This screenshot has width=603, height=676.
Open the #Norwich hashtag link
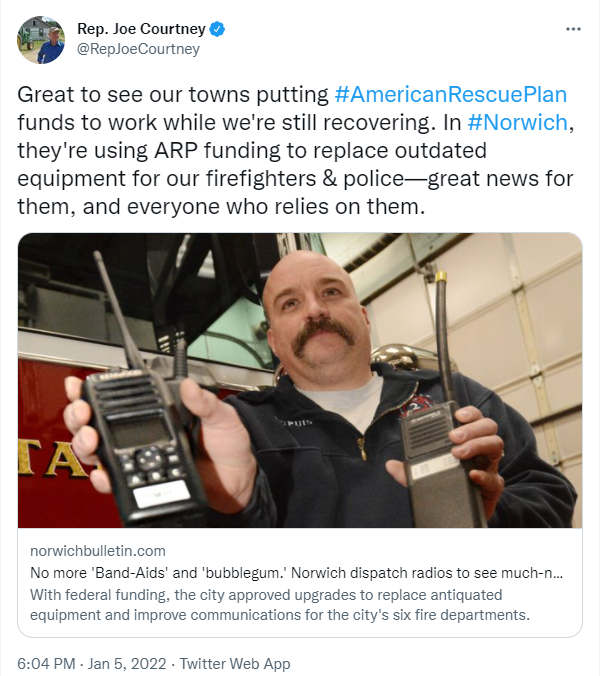518,122
